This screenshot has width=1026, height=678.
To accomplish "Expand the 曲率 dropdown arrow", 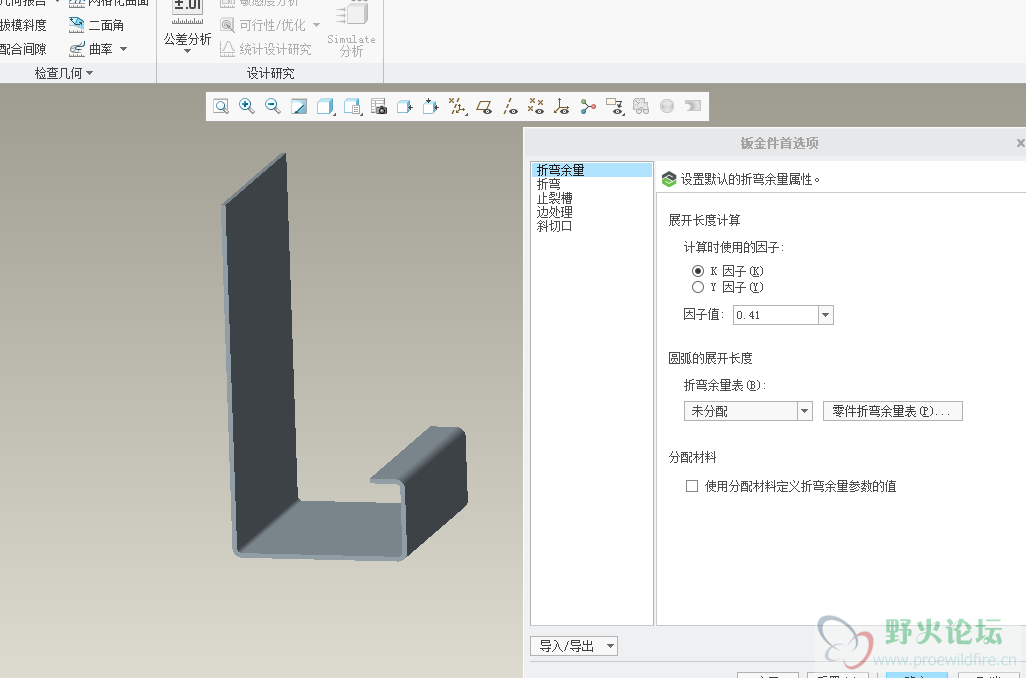I will tap(123, 49).
